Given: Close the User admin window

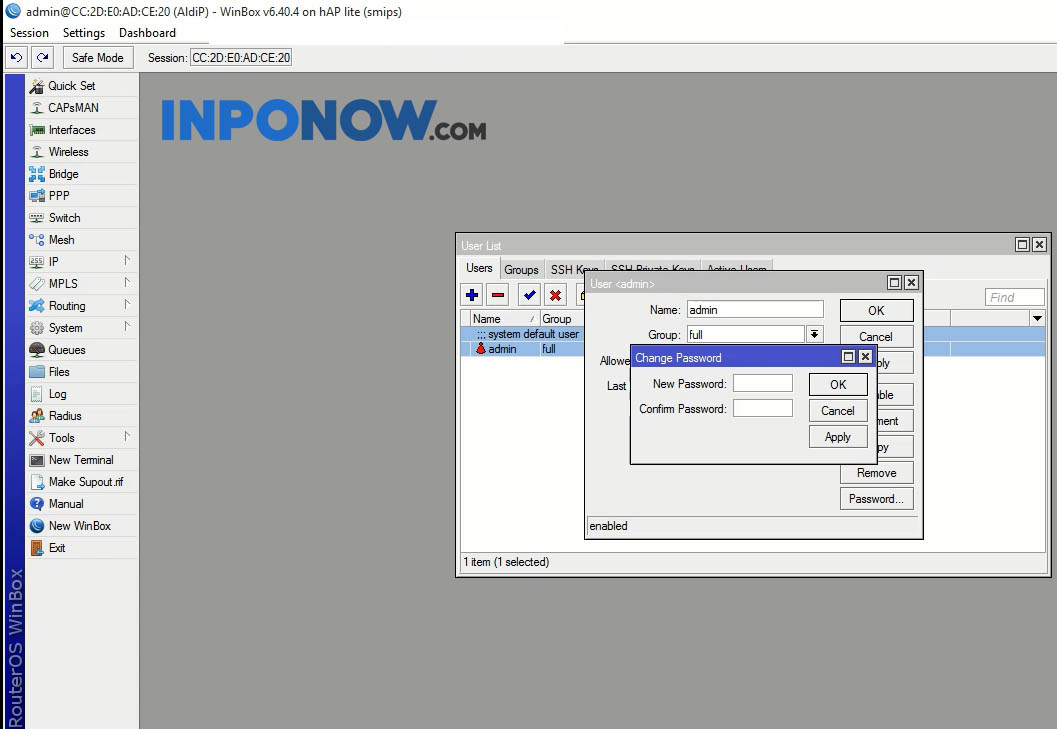Looking at the screenshot, I should (x=911, y=283).
